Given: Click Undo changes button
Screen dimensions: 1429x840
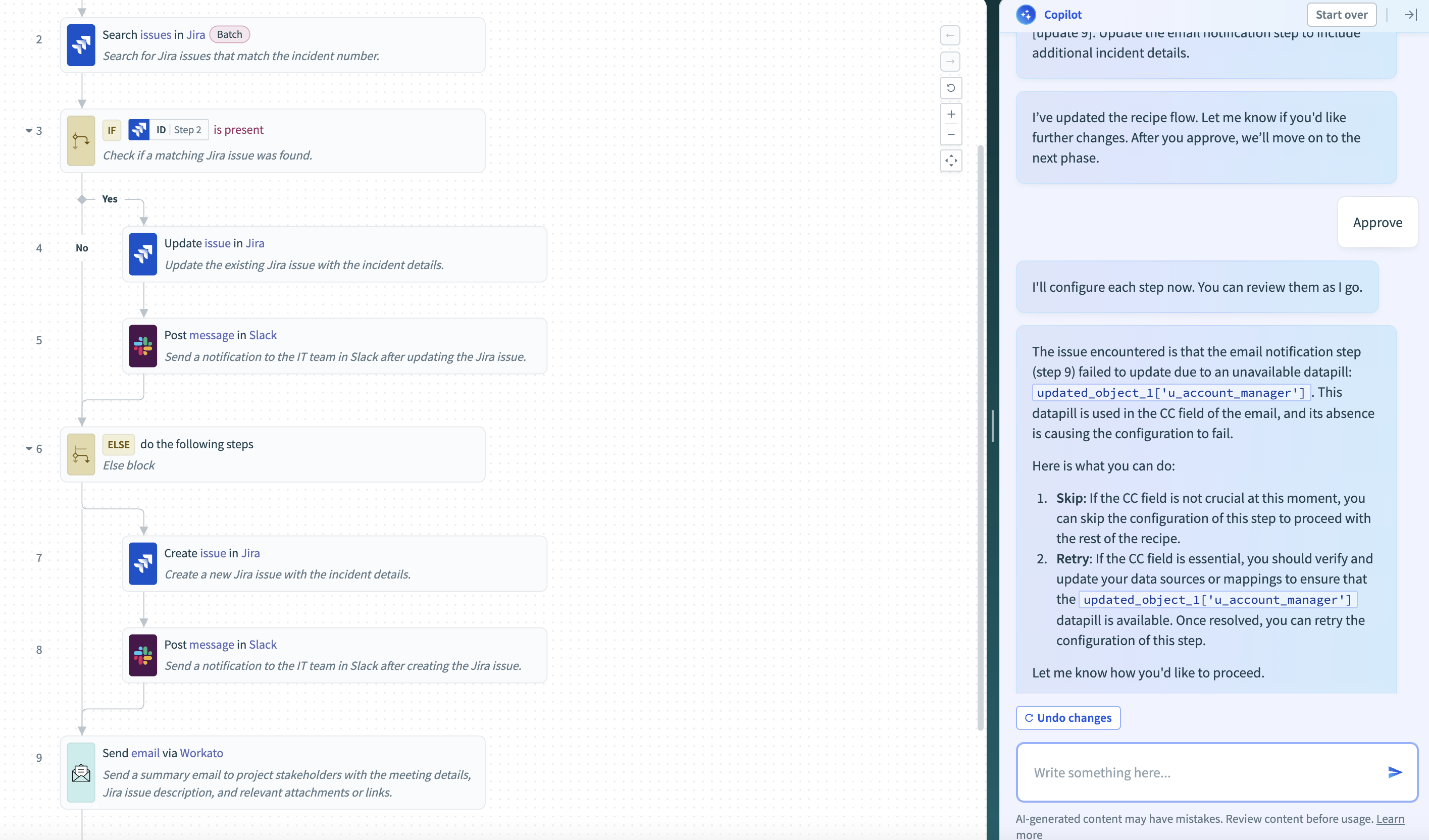Looking at the screenshot, I should 1068,717.
